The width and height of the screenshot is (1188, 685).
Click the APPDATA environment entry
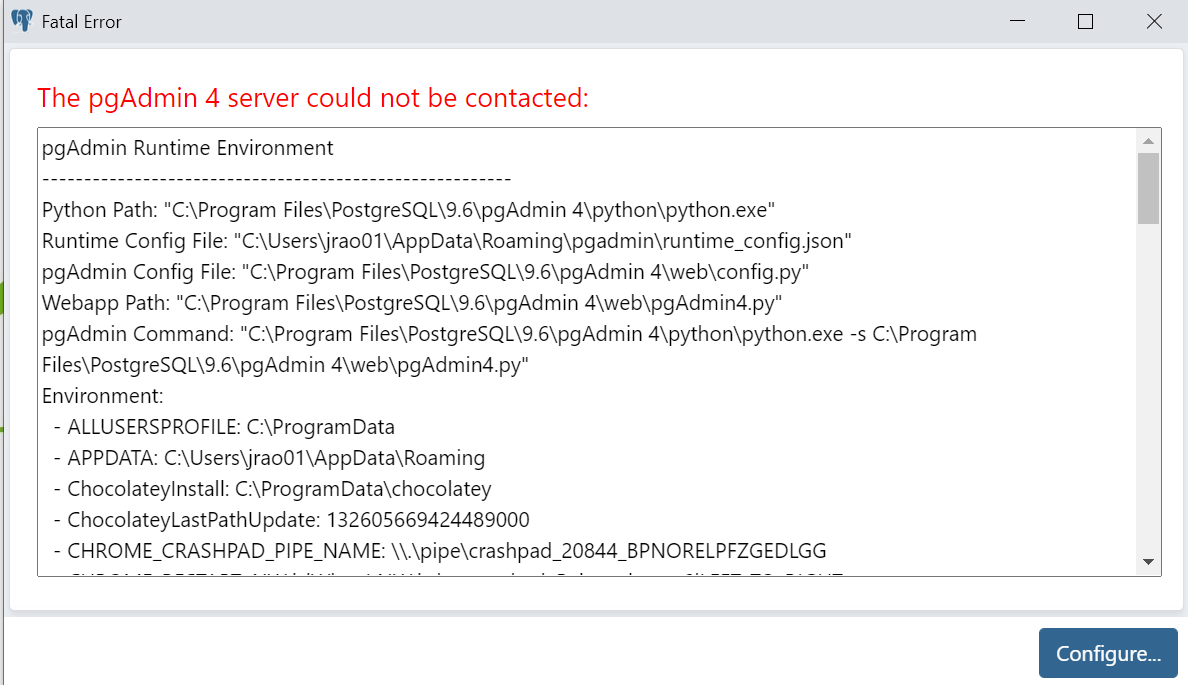pyautogui.click(x=269, y=458)
